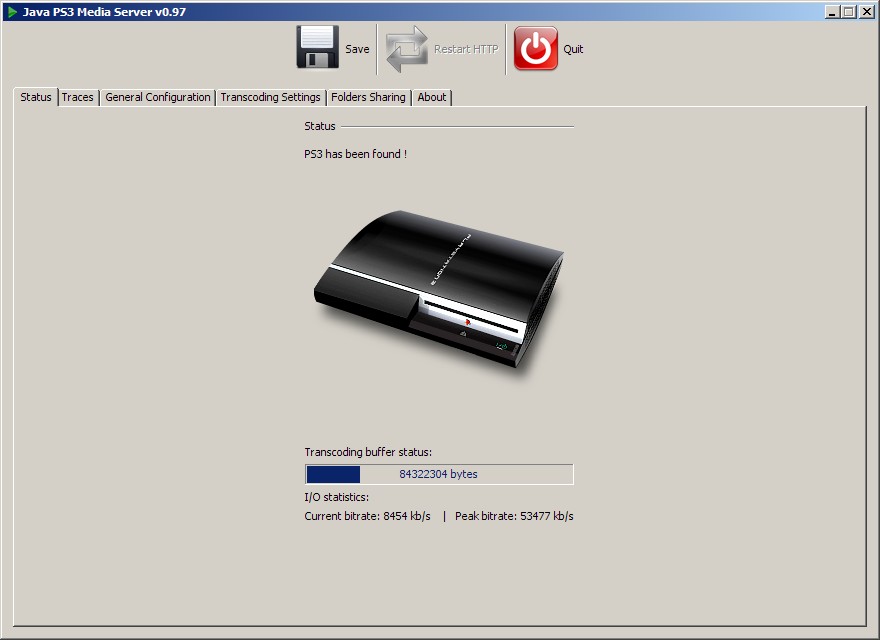Open the Transcoding Settings tab
Image resolution: width=880 pixels, height=640 pixels.
tap(271, 97)
